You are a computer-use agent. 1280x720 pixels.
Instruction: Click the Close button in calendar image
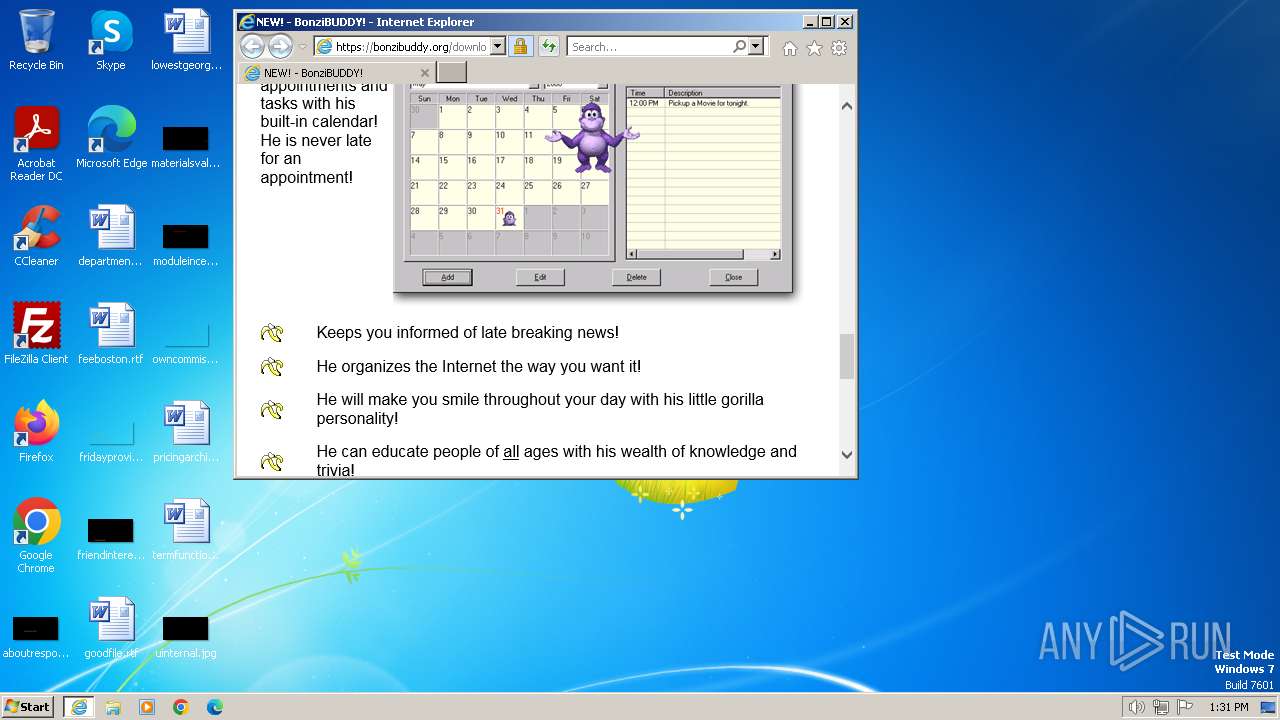click(733, 277)
